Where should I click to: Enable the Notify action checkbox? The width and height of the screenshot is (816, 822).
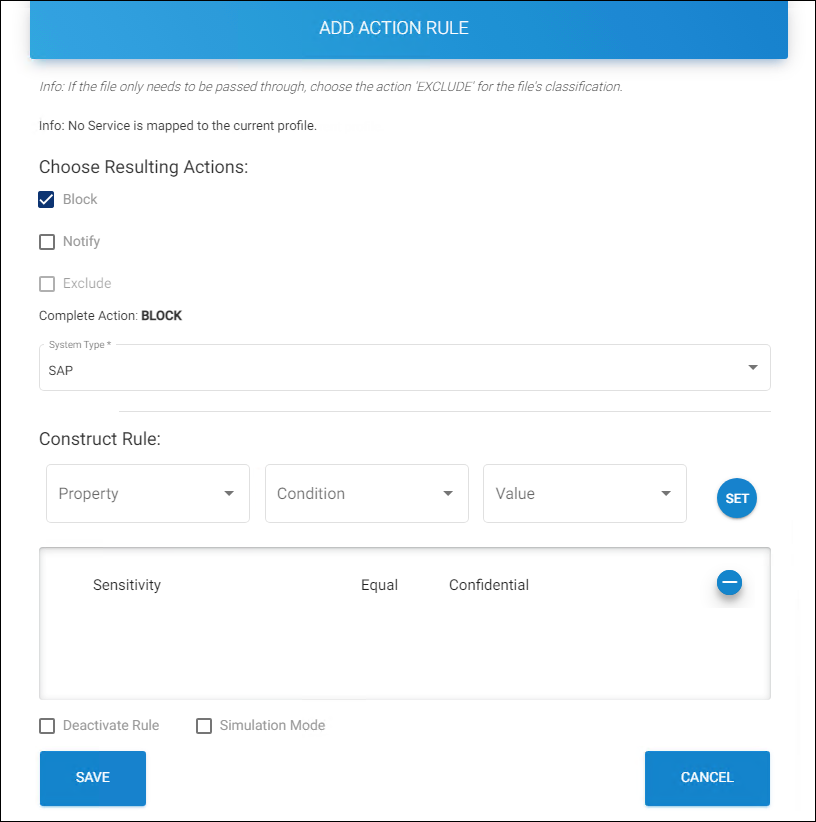pos(47,242)
